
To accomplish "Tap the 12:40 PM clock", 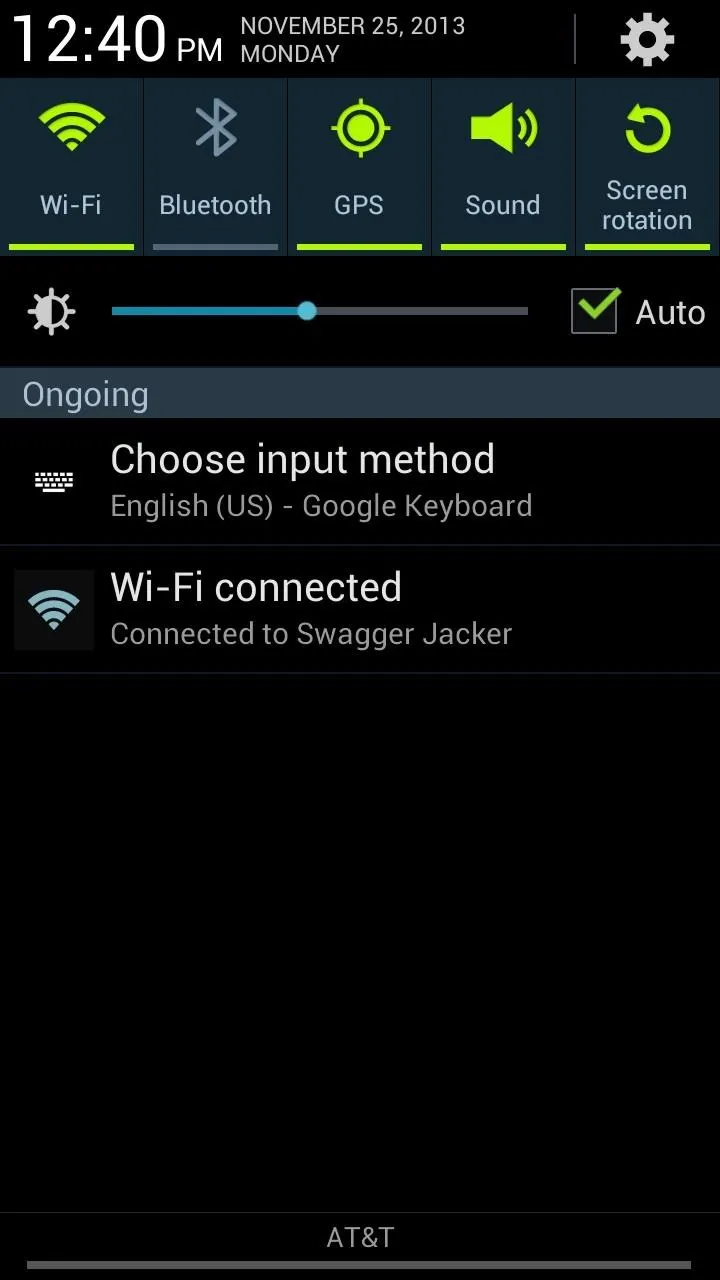I will (x=116, y=40).
